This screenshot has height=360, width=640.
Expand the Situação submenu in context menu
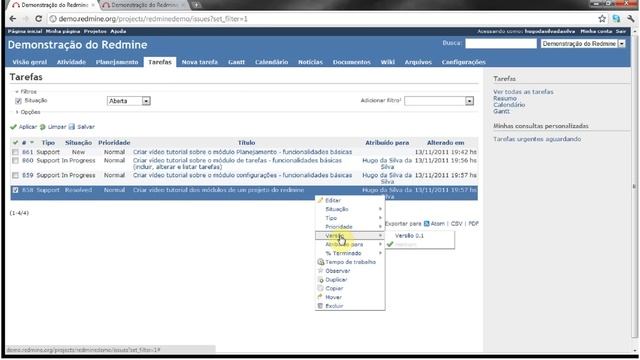pos(350,209)
